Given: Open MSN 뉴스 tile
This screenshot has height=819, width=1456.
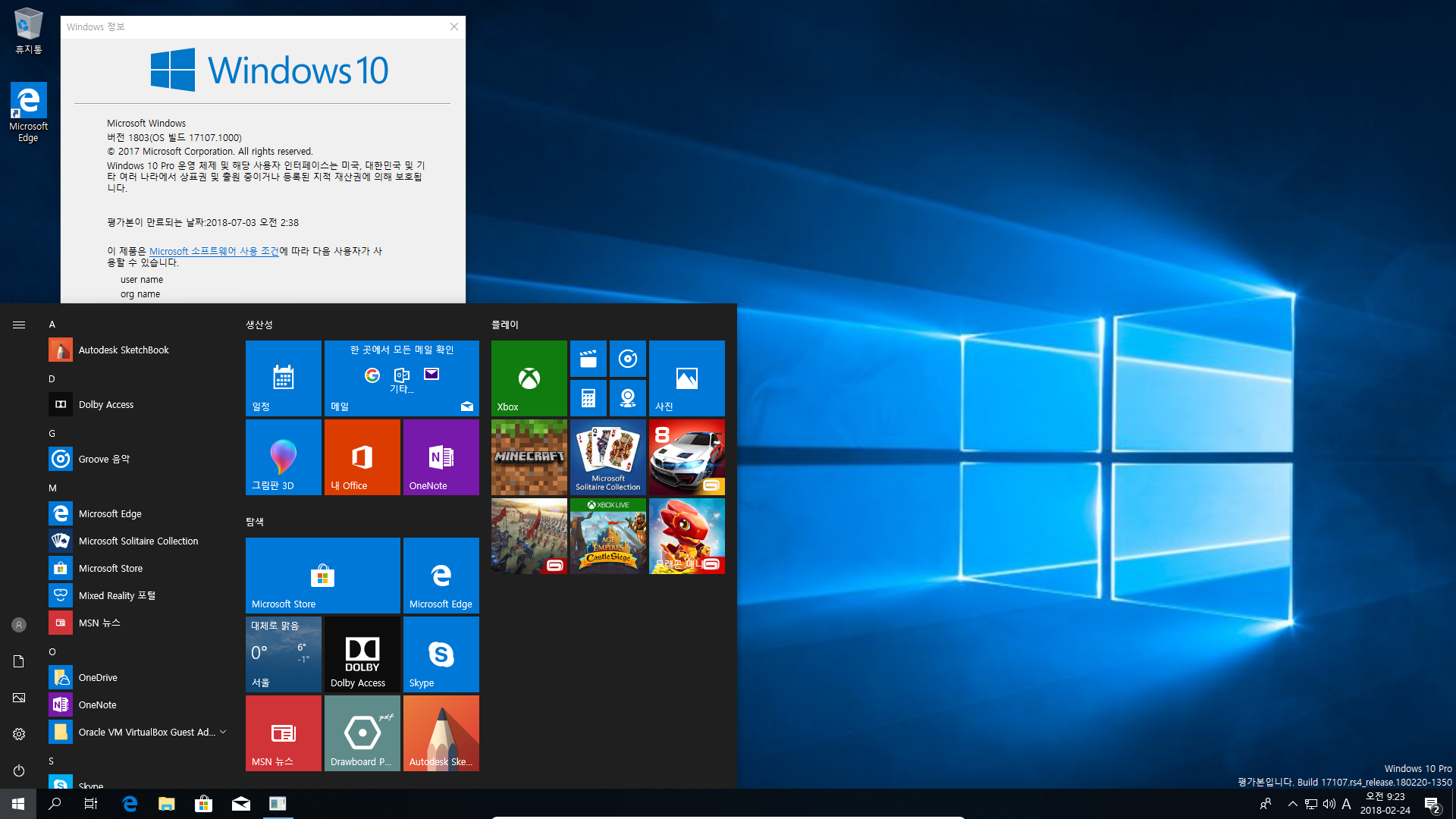Looking at the screenshot, I should coord(283,733).
